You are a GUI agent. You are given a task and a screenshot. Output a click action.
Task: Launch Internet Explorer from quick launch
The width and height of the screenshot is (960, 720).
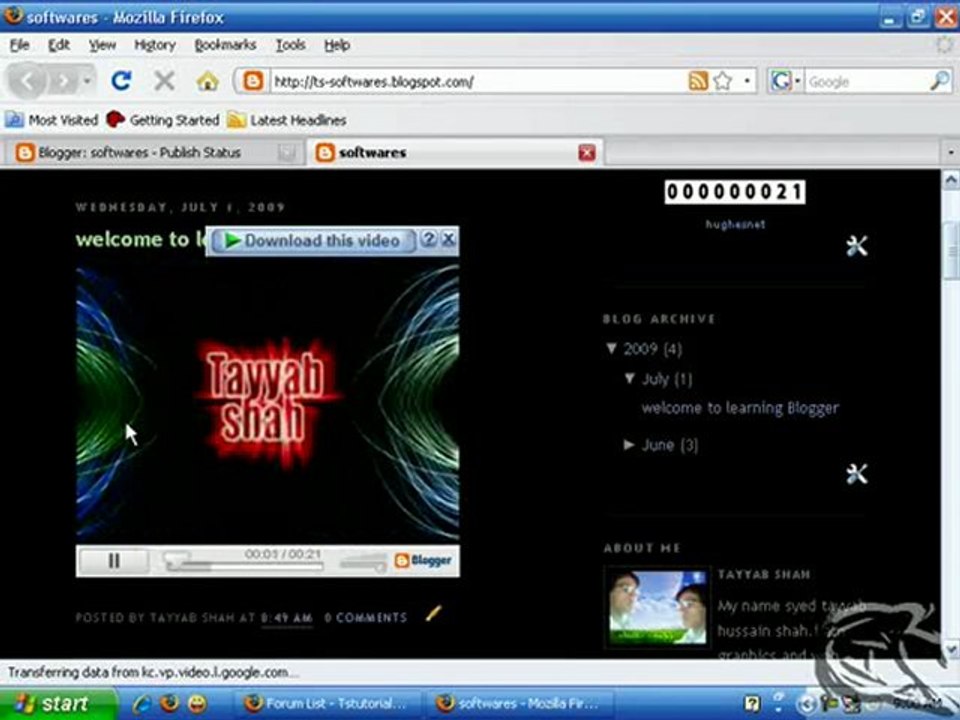point(142,703)
